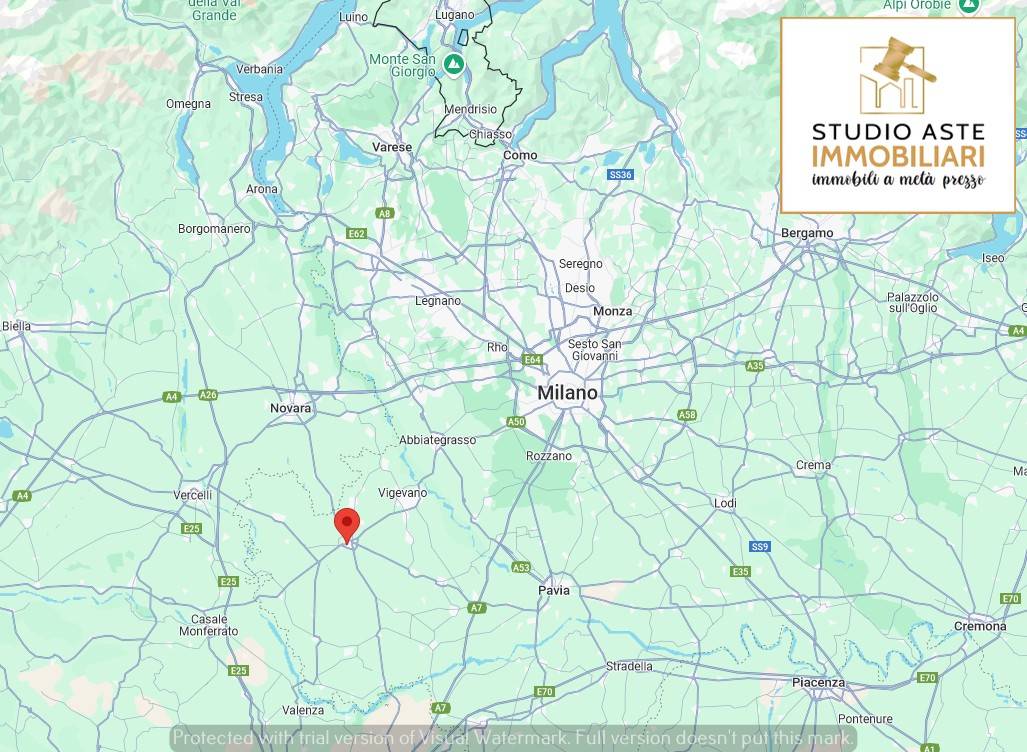Click the A35 motorway shield
This screenshot has width=1027, height=752.
[755, 366]
